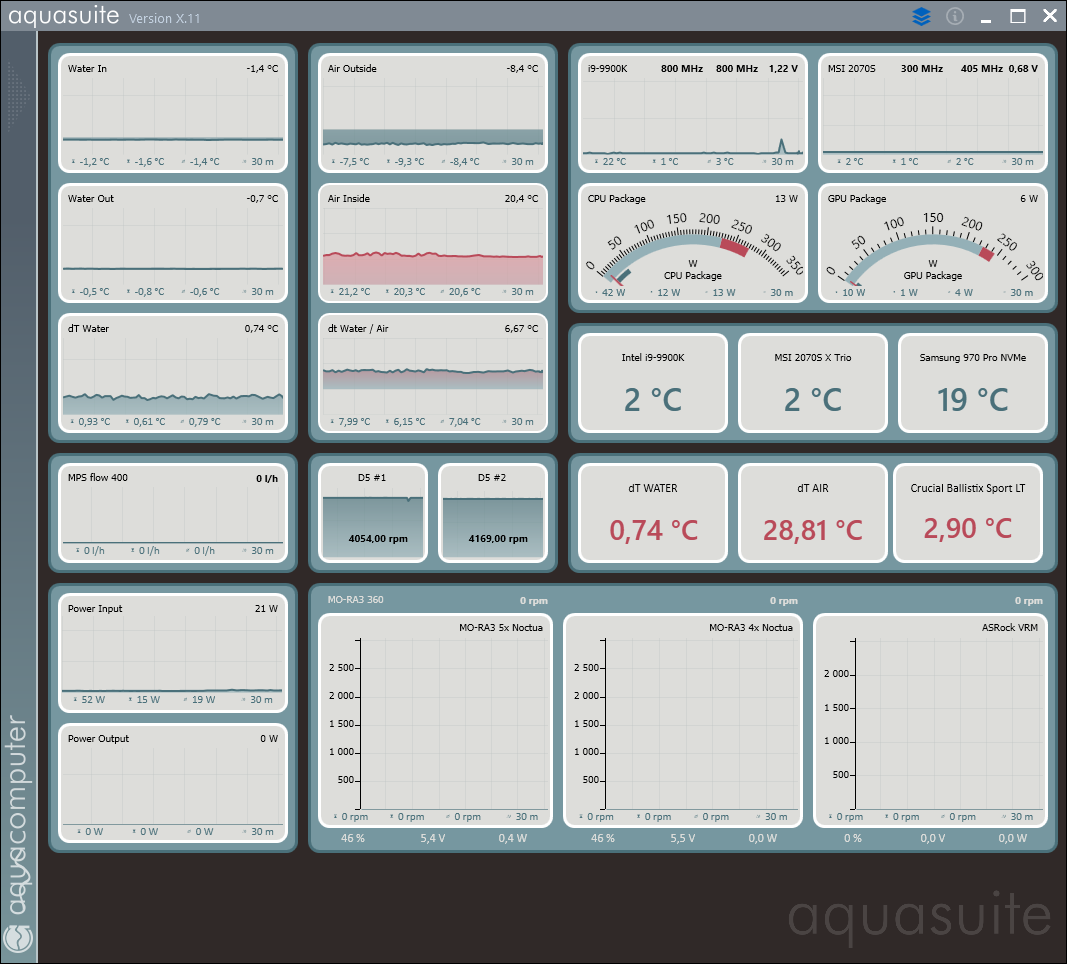Click the Crucial Ballistix Sport LT tile

pos(968,513)
